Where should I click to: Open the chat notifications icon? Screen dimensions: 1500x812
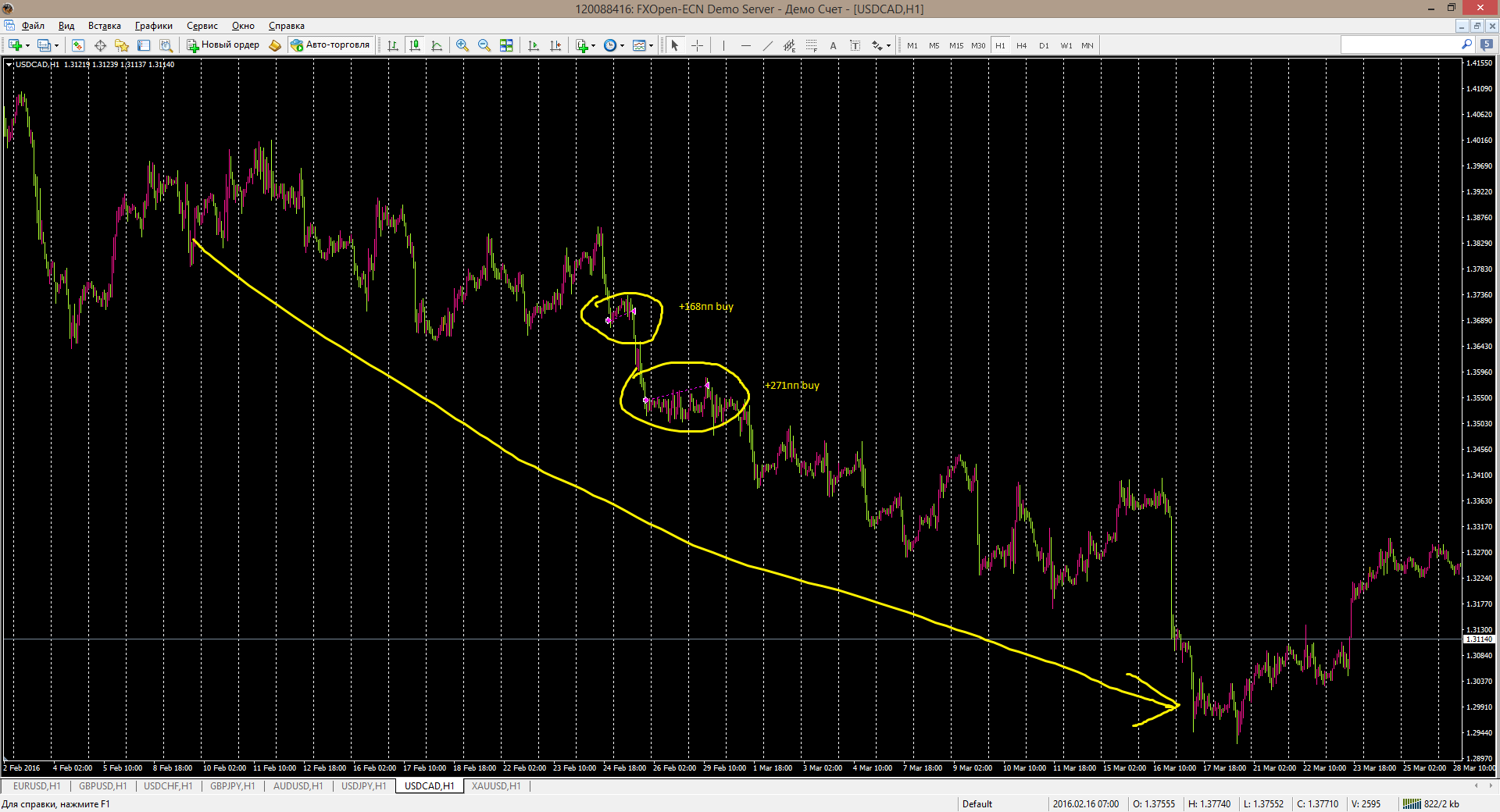click(1487, 45)
